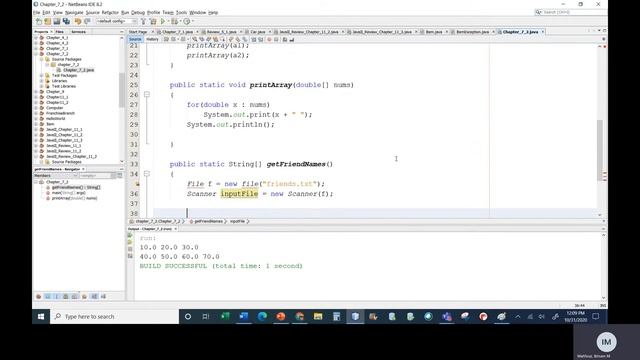
Task: Open the Run Project dropdown arrow
Action: point(168,21)
